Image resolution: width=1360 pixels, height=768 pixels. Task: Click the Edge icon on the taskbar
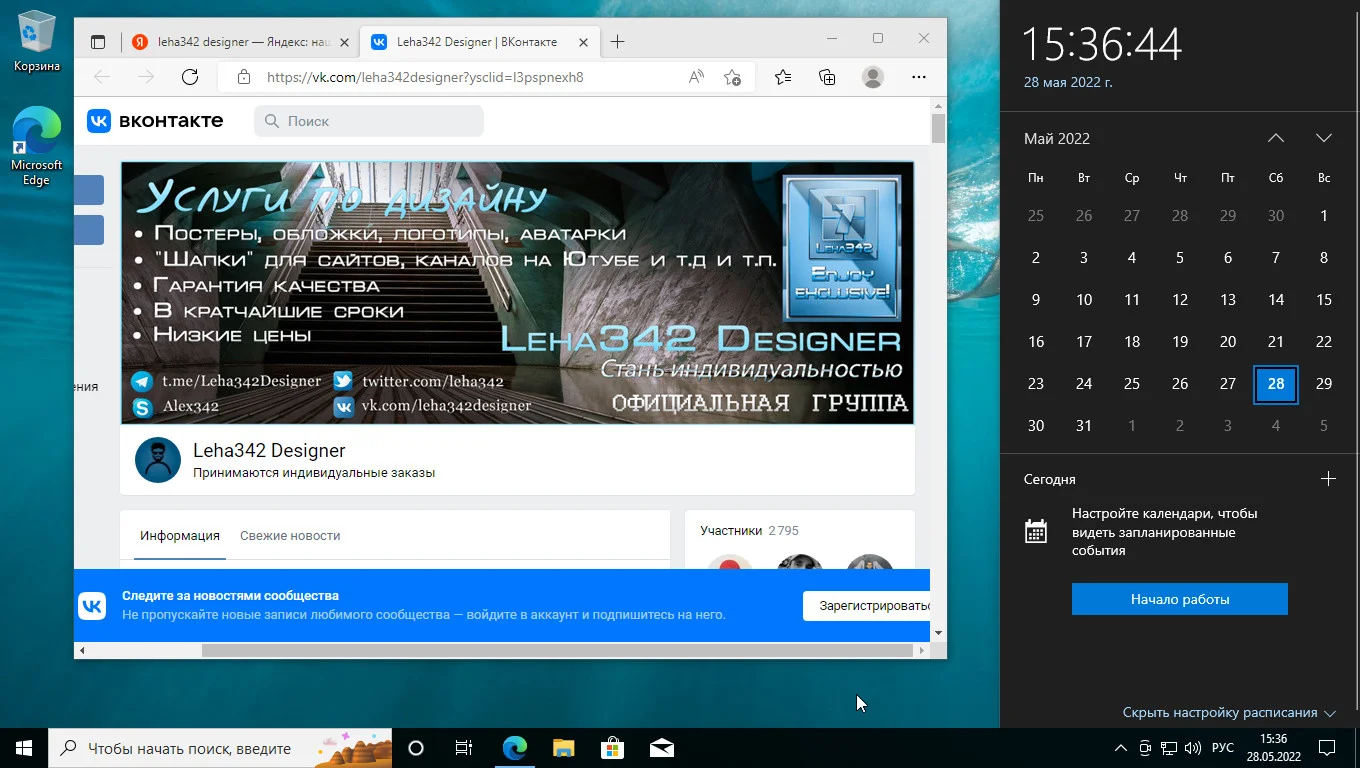point(515,748)
